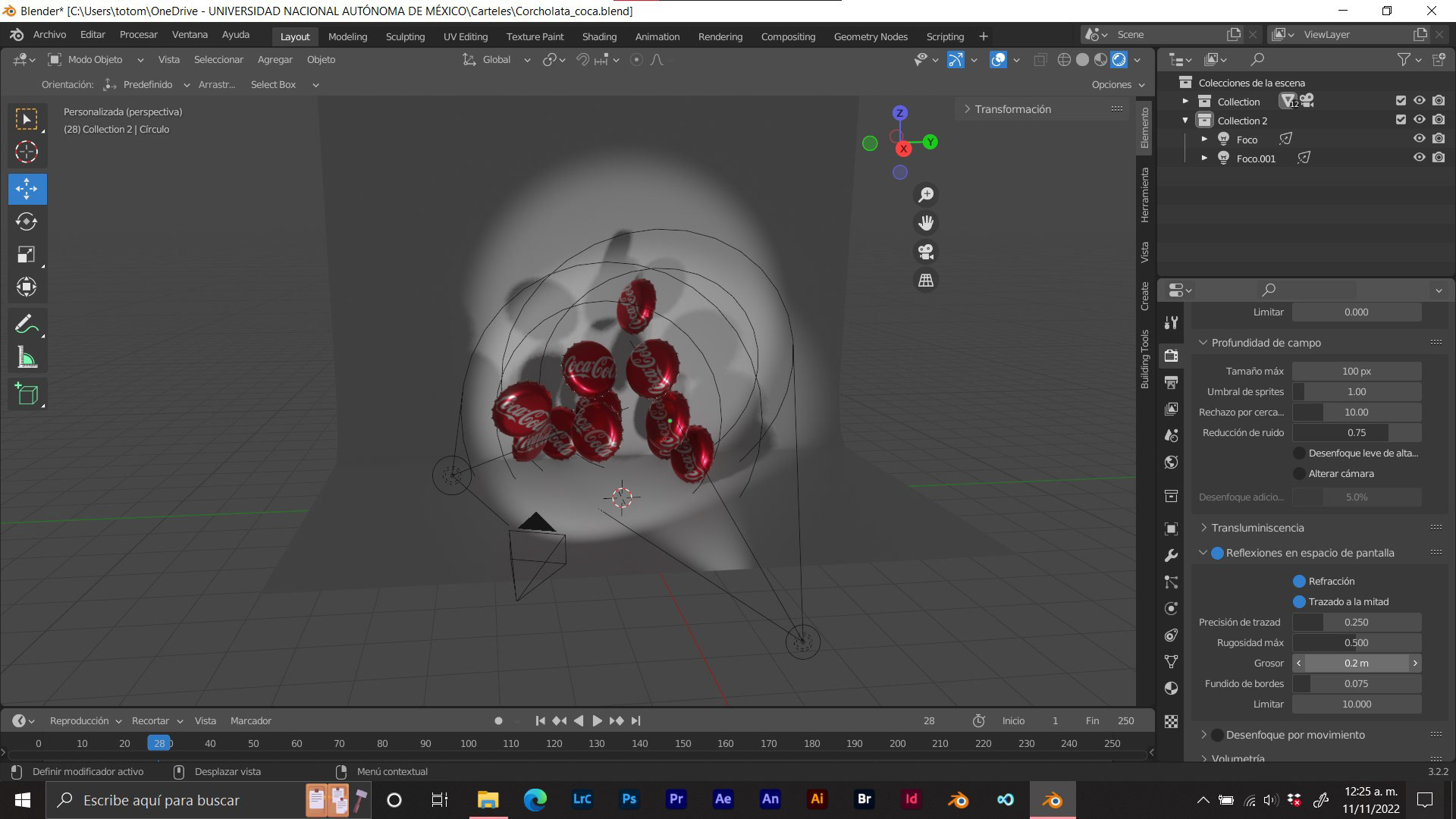Enable Desenfoque por movimiento checkbox
1456x819 pixels.
(x=1218, y=735)
